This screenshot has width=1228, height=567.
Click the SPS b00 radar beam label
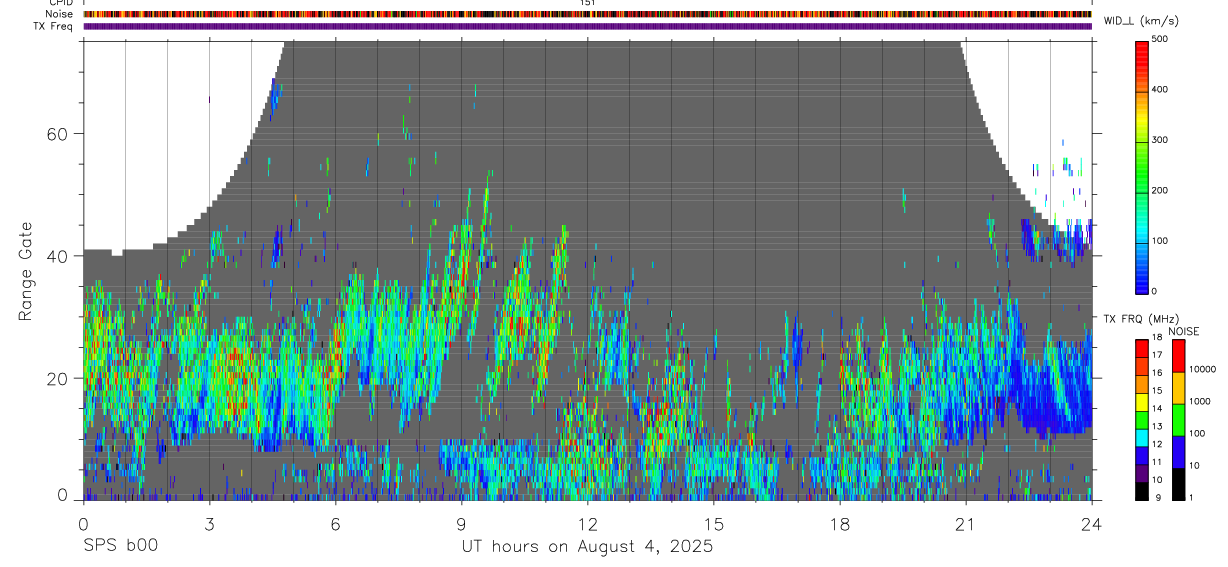120,546
